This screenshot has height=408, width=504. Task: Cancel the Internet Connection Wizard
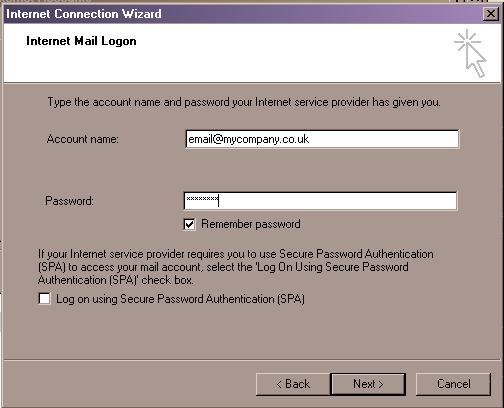(453, 384)
